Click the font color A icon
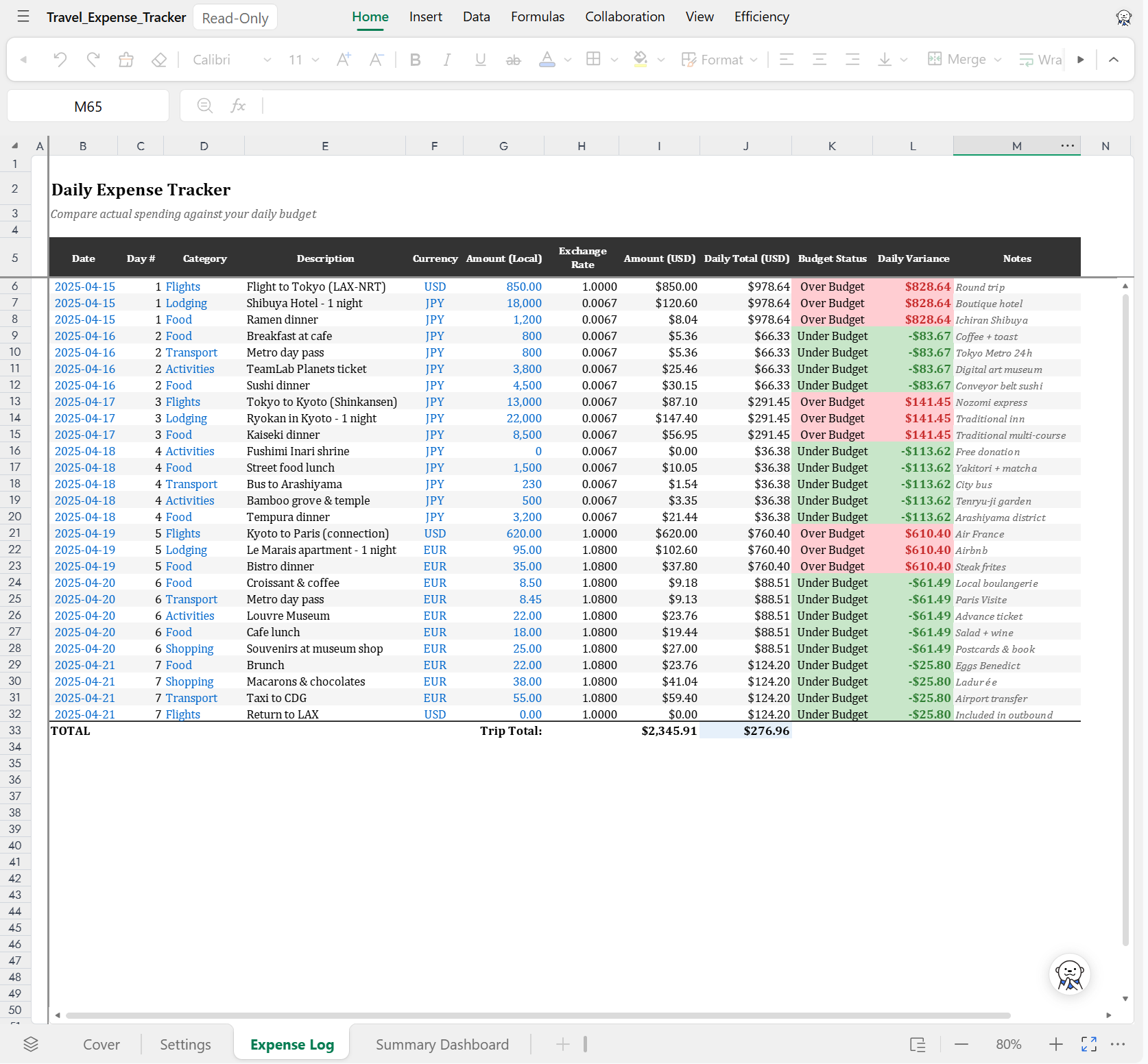The width and height of the screenshot is (1148, 1064). click(x=547, y=60)
